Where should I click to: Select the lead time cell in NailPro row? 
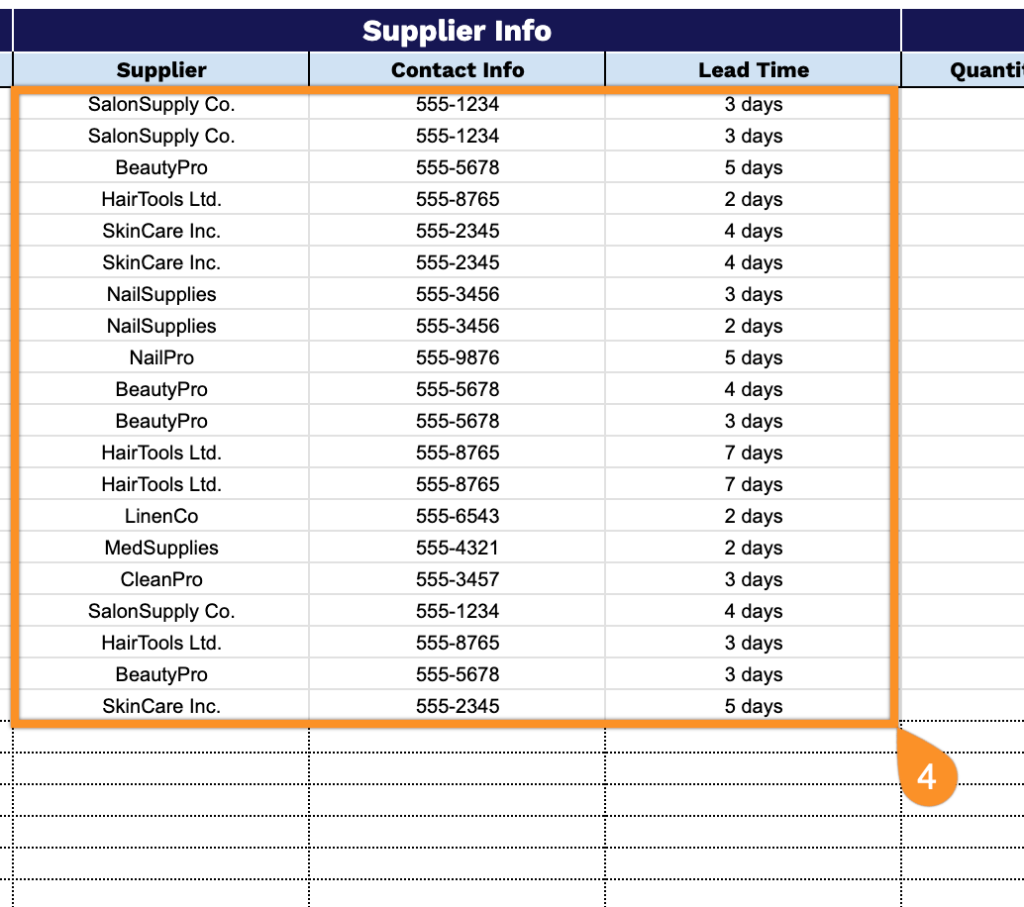tap(753, 358)
